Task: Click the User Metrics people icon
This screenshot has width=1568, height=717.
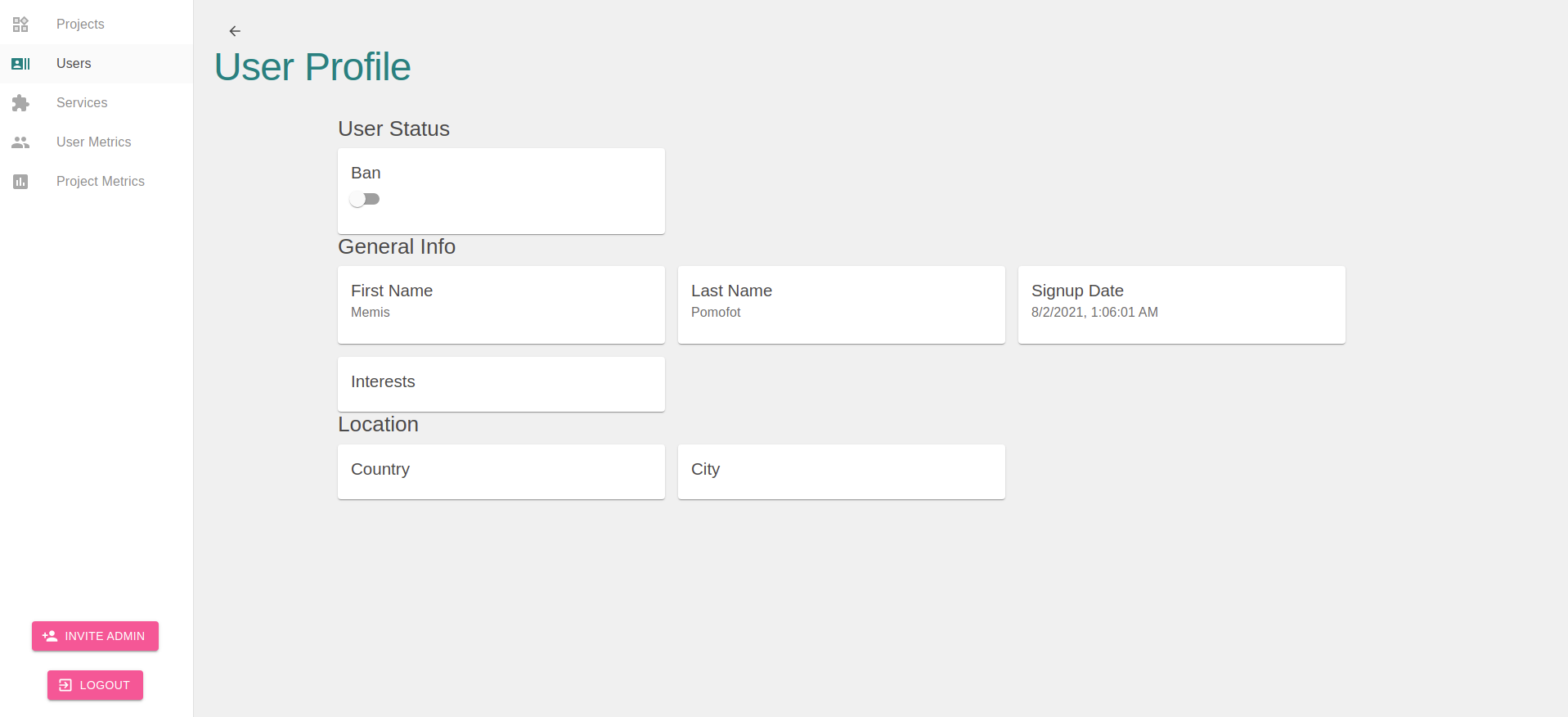Action: coord(20,142)
